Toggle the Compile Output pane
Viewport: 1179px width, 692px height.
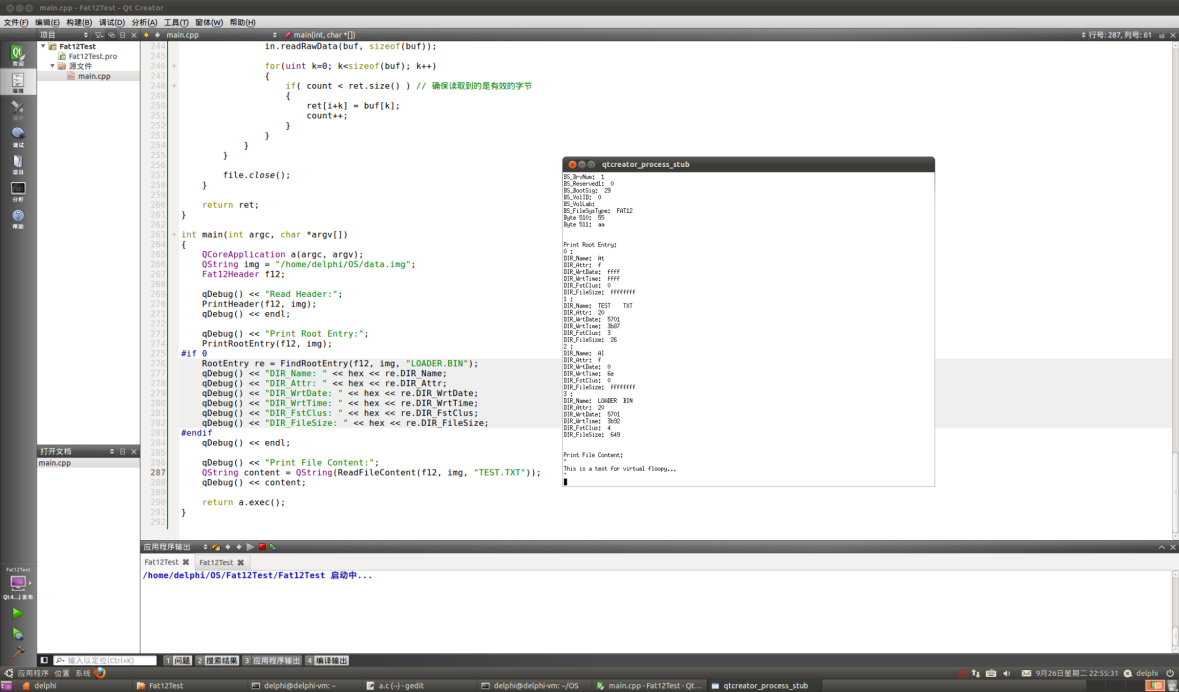328,660
